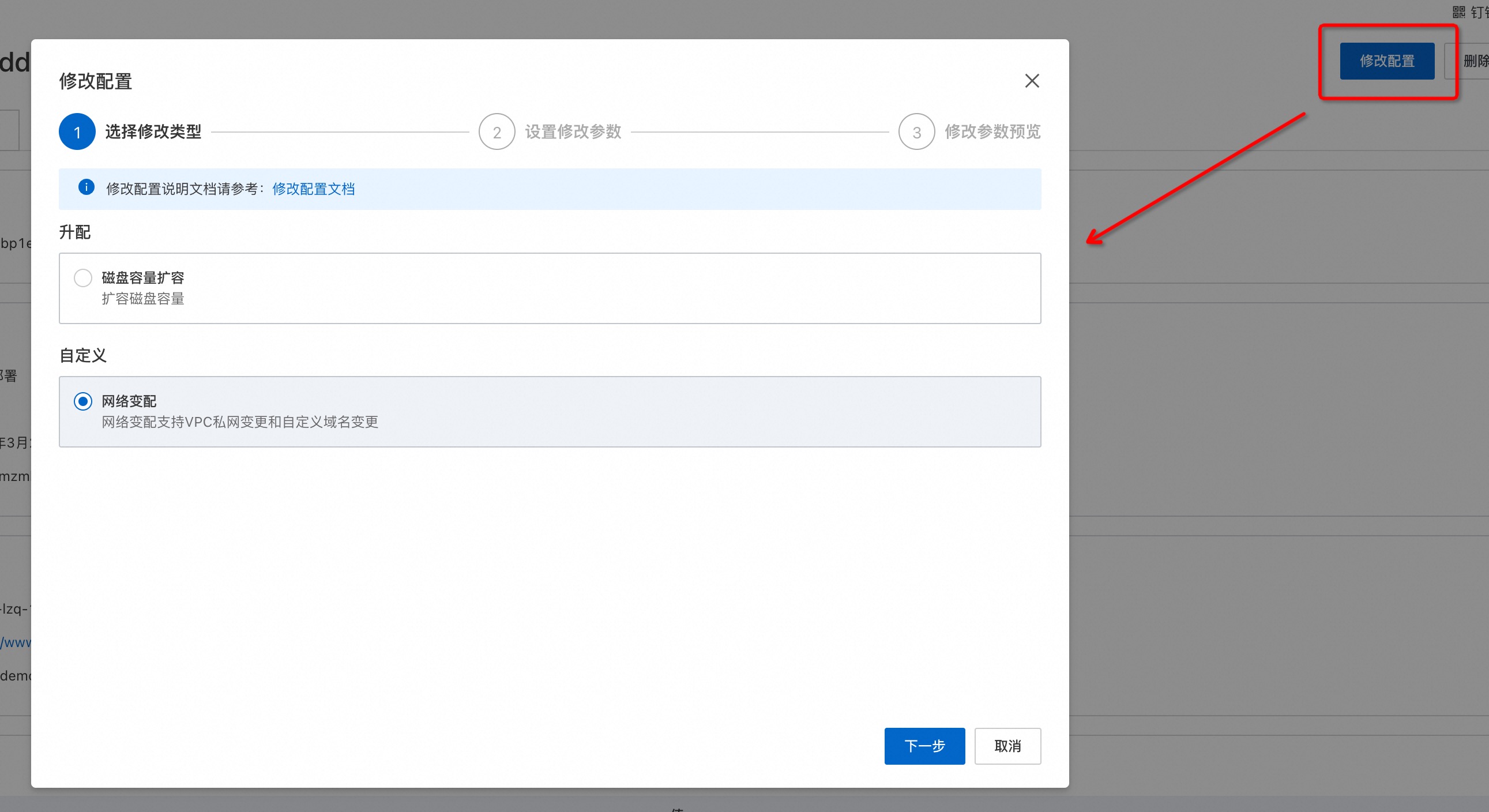Click the 下一步 button
The width and height of the screenshot is (1489, 812).
924,746
